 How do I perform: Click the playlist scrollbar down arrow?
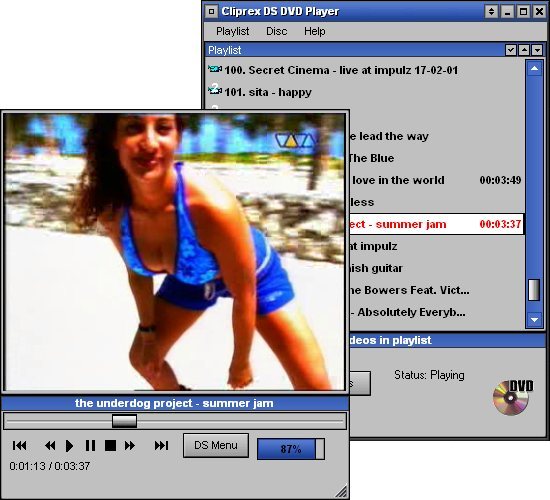click(534, 320)
